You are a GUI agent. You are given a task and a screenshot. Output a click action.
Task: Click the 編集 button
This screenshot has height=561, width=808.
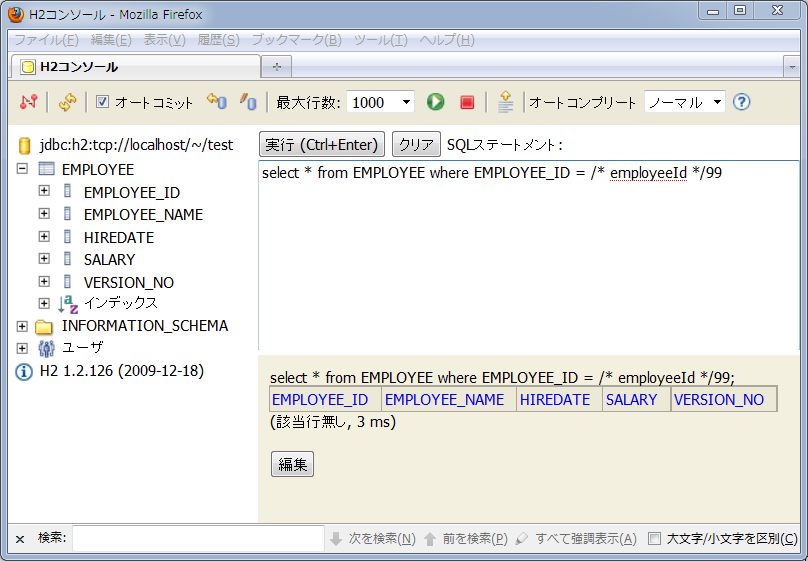point(292,464)
